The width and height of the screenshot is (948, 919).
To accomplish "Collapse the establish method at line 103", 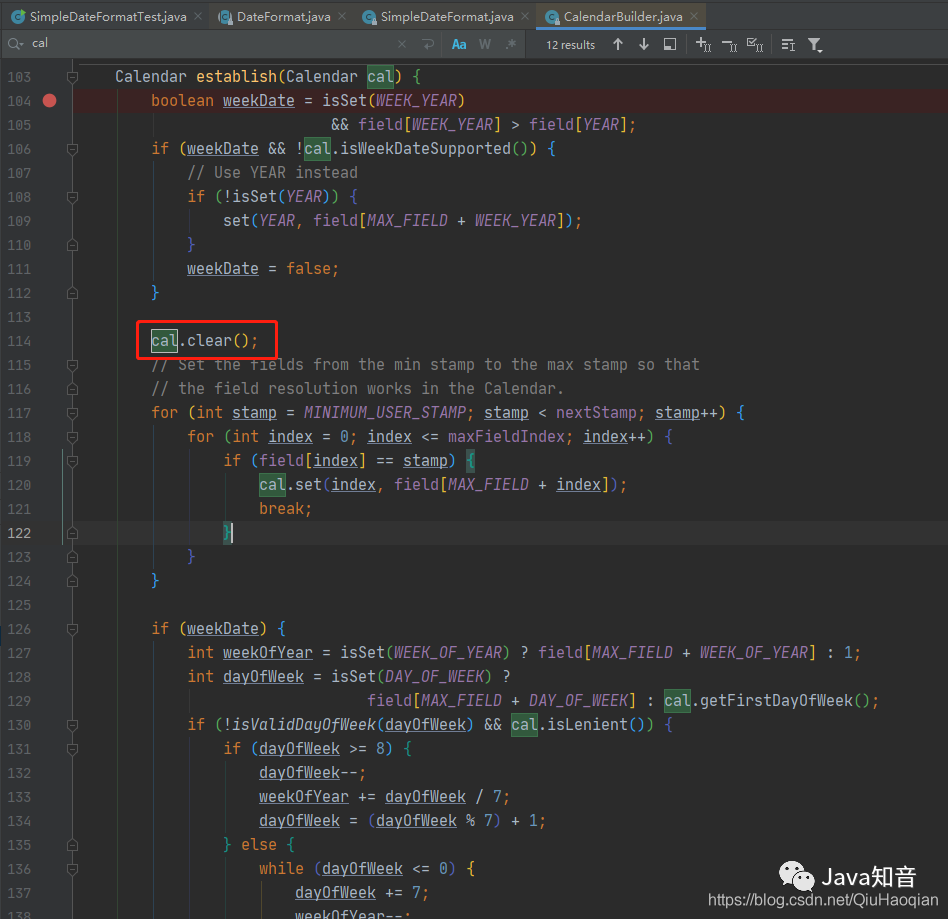I will click(72, 77).
